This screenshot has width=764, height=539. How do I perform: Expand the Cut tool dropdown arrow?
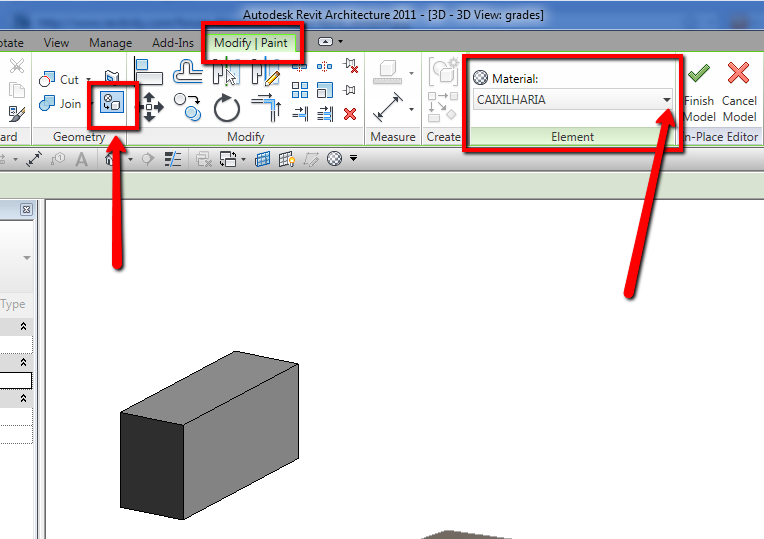coord(89,79)
